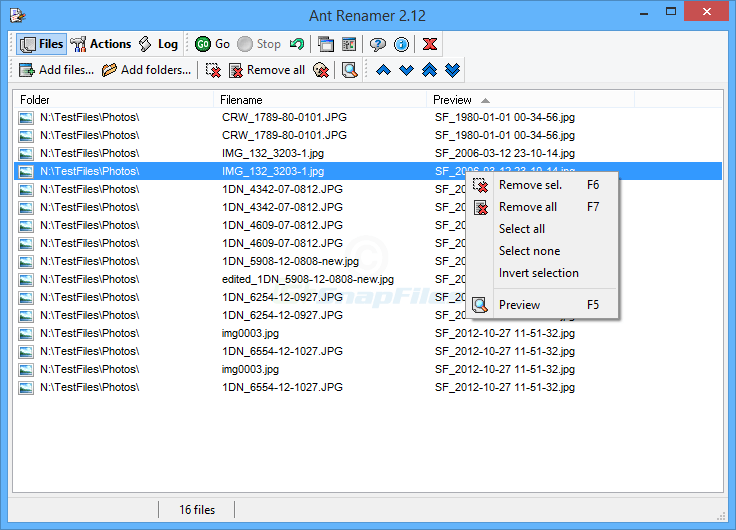Screen dimensions: 736x530
Task: Click the 16 files status bar entry
Action: (x=197, y=510)
